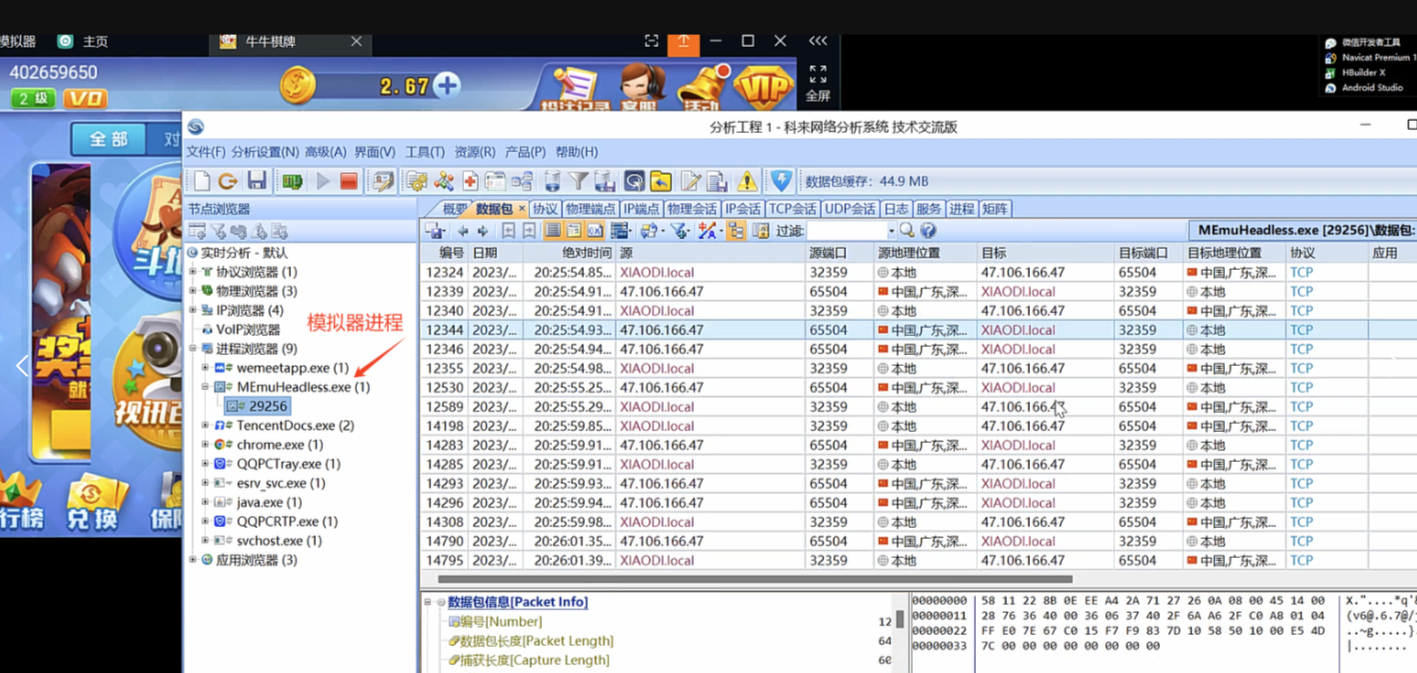Switch to the 矩阵 tab
This screenshot has height=673, width=1417.
click(995, 209)
